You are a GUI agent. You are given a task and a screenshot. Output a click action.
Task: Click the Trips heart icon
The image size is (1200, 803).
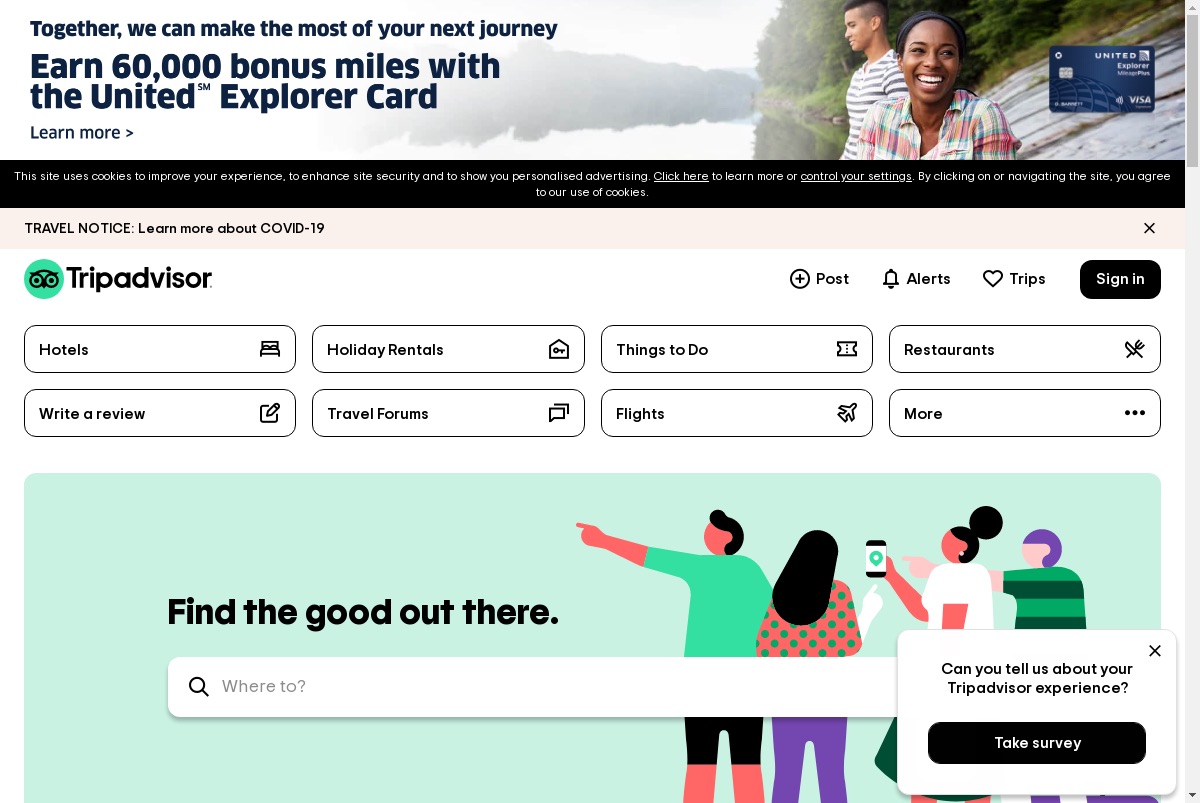tap(993, 279)
